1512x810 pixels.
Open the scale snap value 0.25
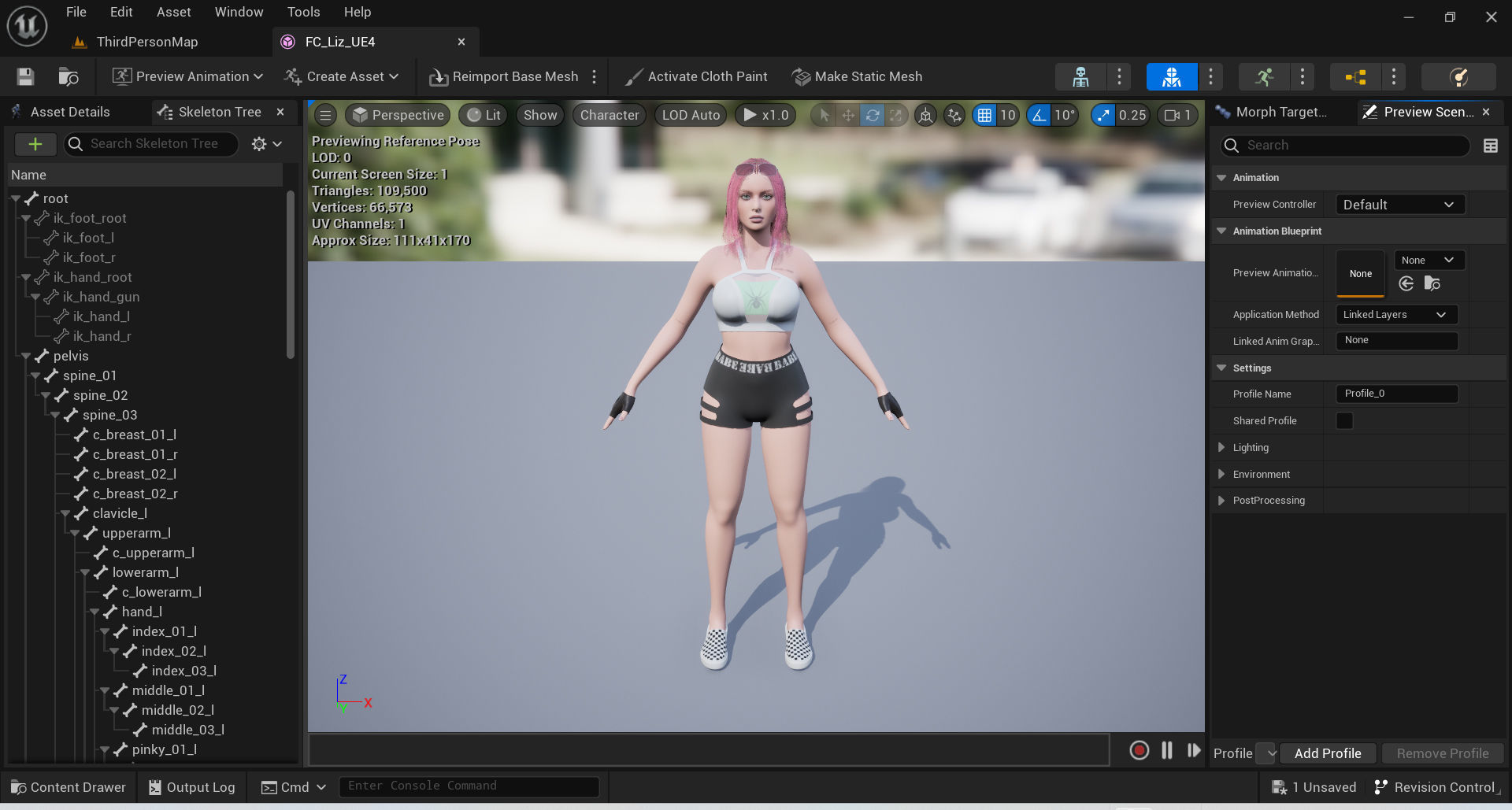click(1132, 115)
